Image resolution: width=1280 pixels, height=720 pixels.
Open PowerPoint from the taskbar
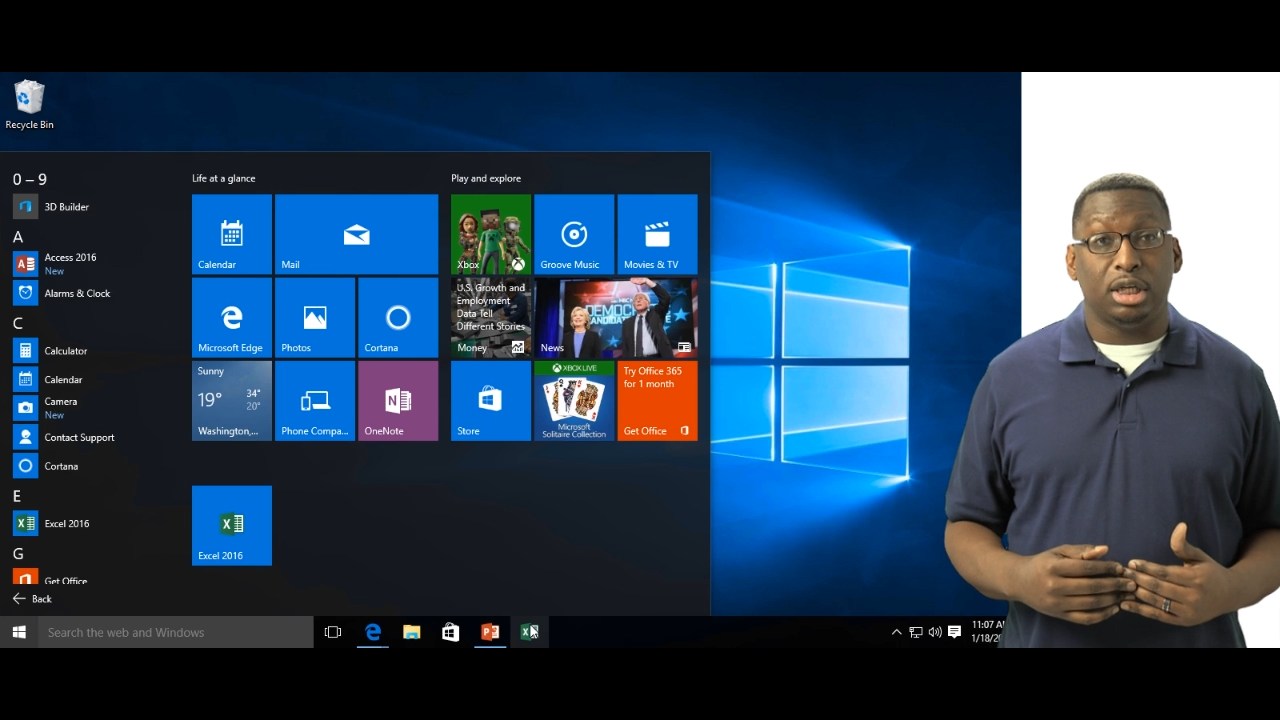[x=490, y=632]
